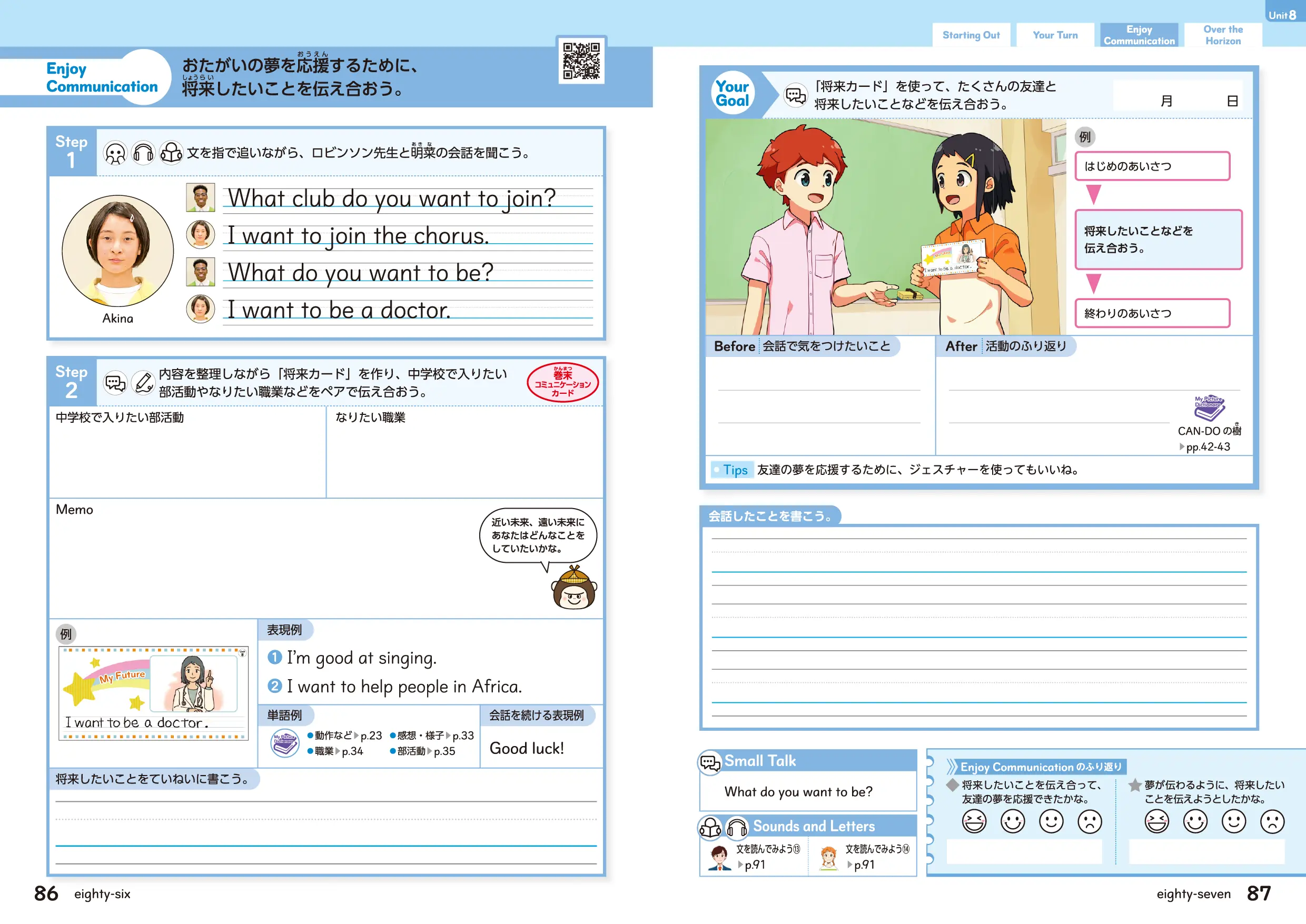Click the My Picture Dictionary icon near 単語例
The image size is (1306, 924).
[284, 742]
